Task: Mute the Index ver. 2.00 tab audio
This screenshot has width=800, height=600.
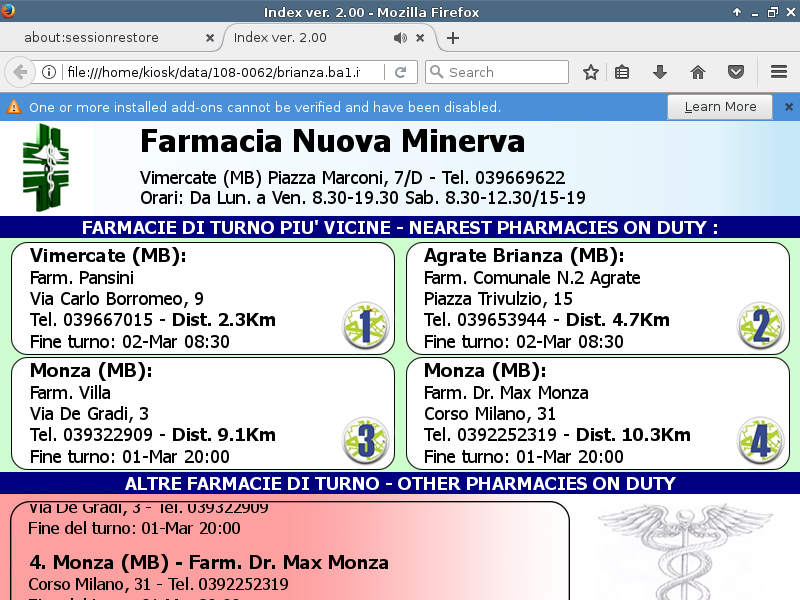Action: pyautogui.click(x=400, y=38)
